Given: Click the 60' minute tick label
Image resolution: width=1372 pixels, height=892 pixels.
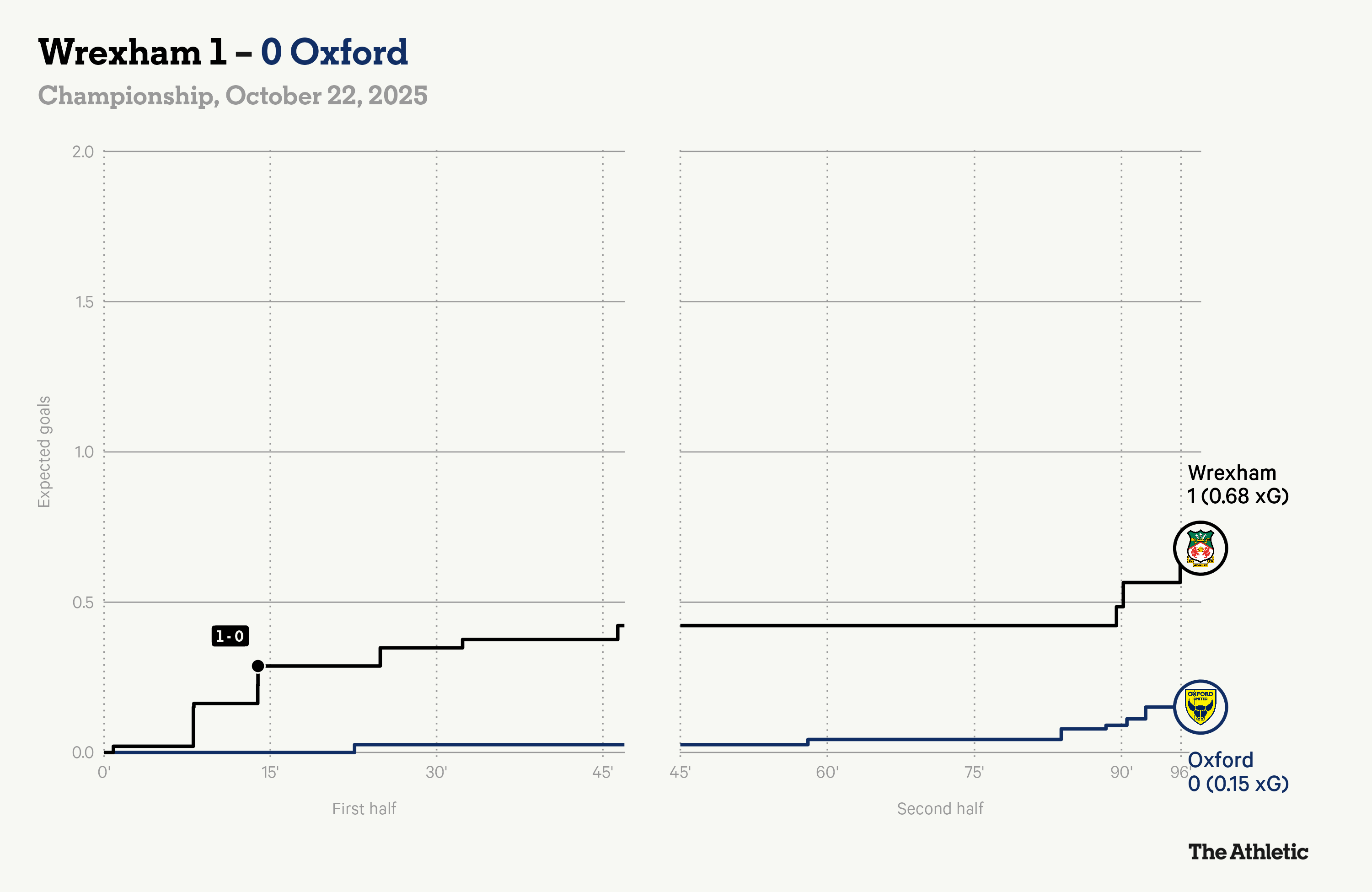Looking at the screenshot, I should (x=827, y=772).
